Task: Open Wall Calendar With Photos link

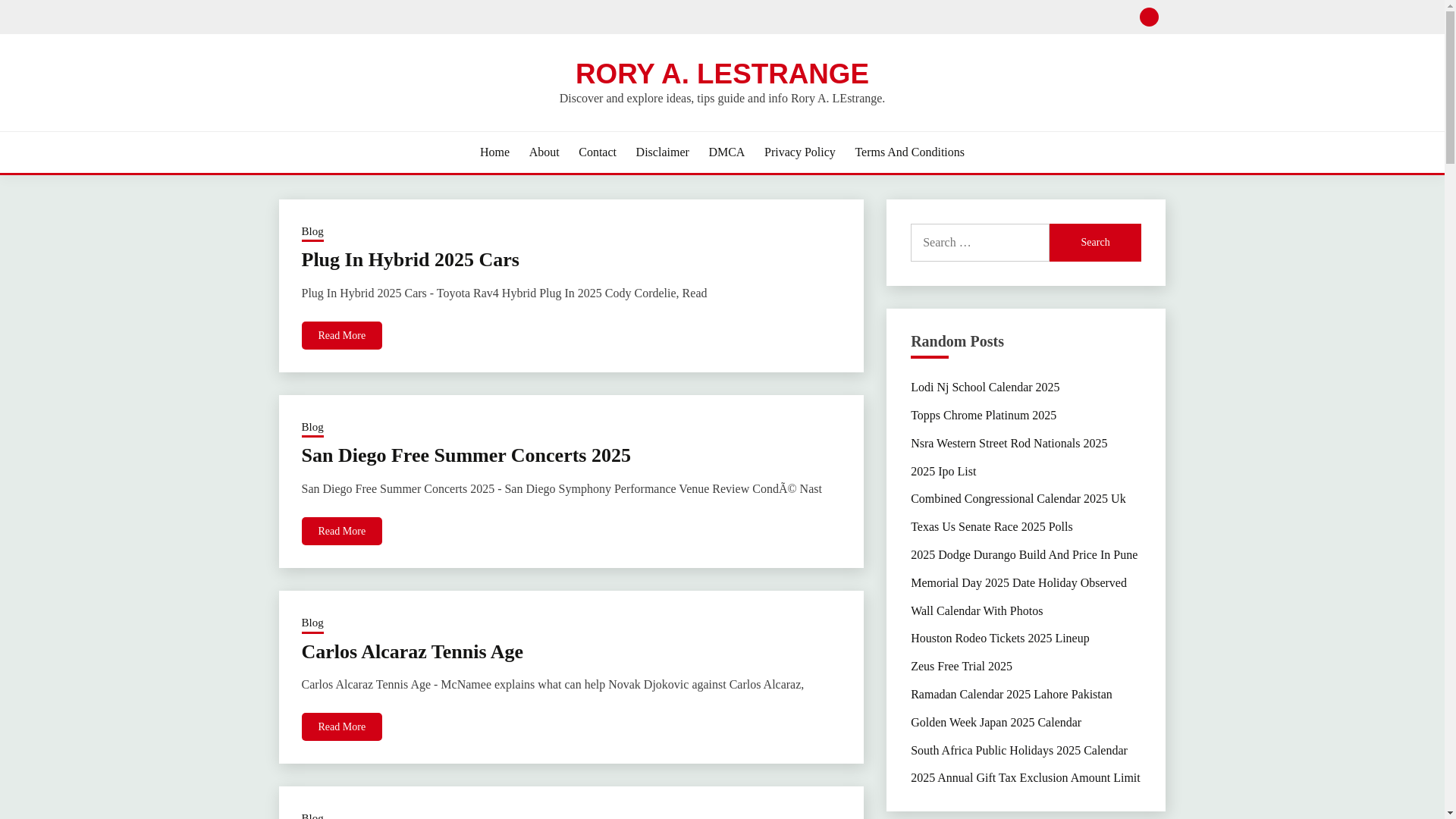Action: (977, 611)
